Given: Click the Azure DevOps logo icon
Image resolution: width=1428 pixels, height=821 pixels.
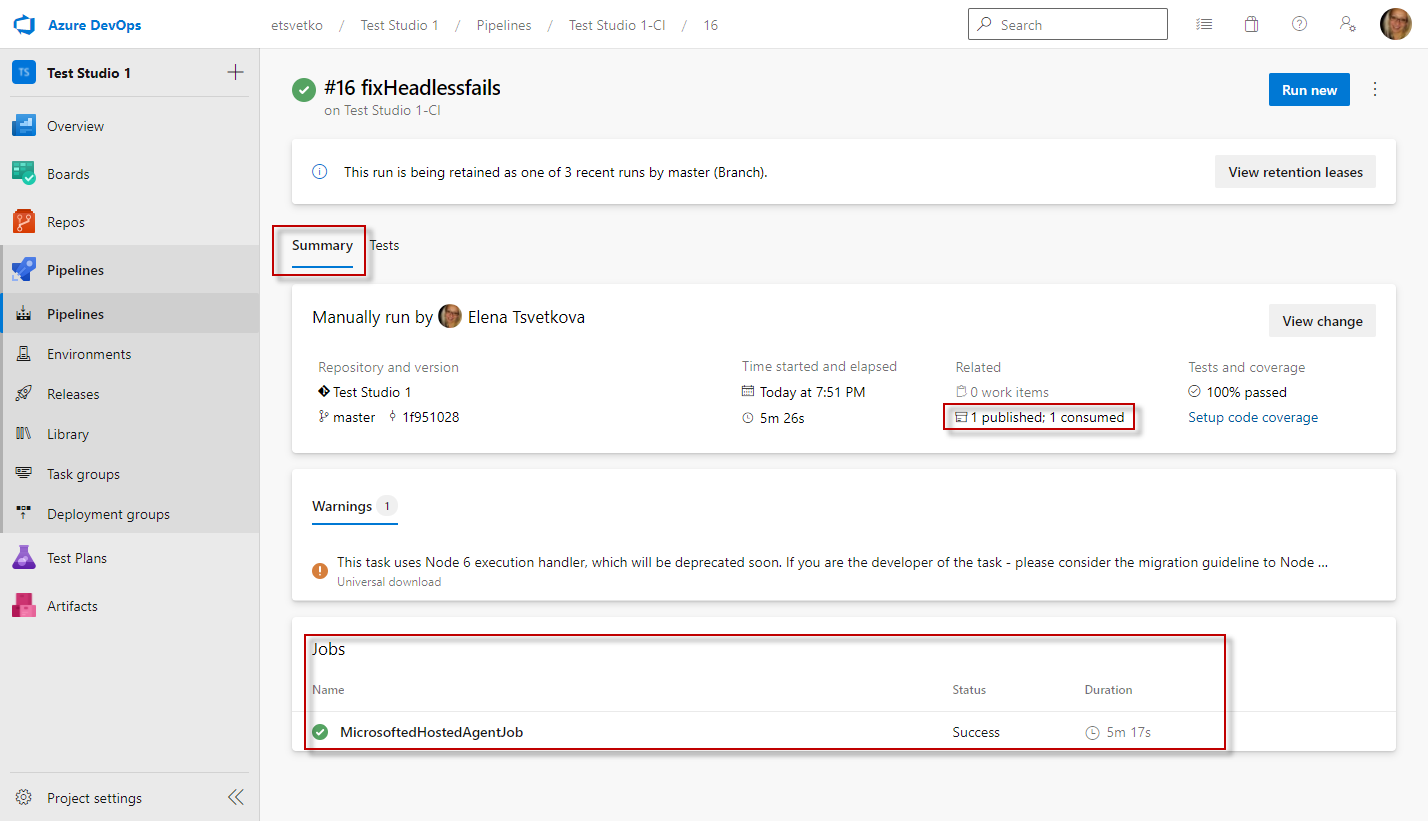Looking at the screenshot, I should click(25, 25).
